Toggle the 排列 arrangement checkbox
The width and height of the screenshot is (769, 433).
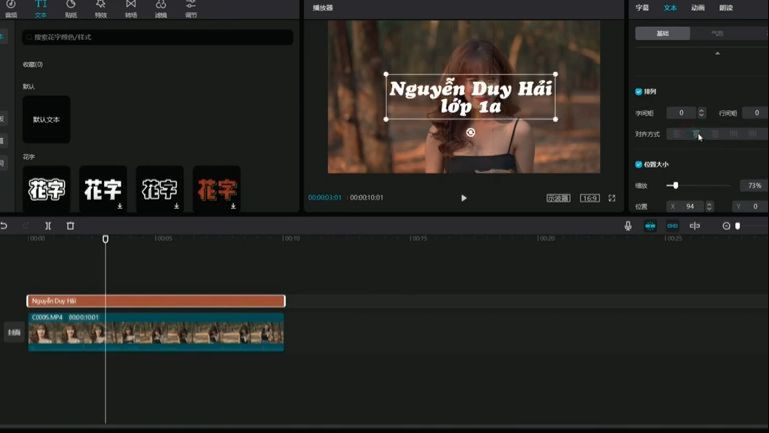point(639,91)
